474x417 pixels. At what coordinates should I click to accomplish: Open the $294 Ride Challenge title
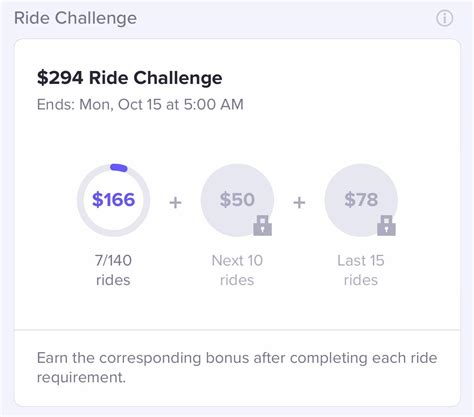[129, 78]
